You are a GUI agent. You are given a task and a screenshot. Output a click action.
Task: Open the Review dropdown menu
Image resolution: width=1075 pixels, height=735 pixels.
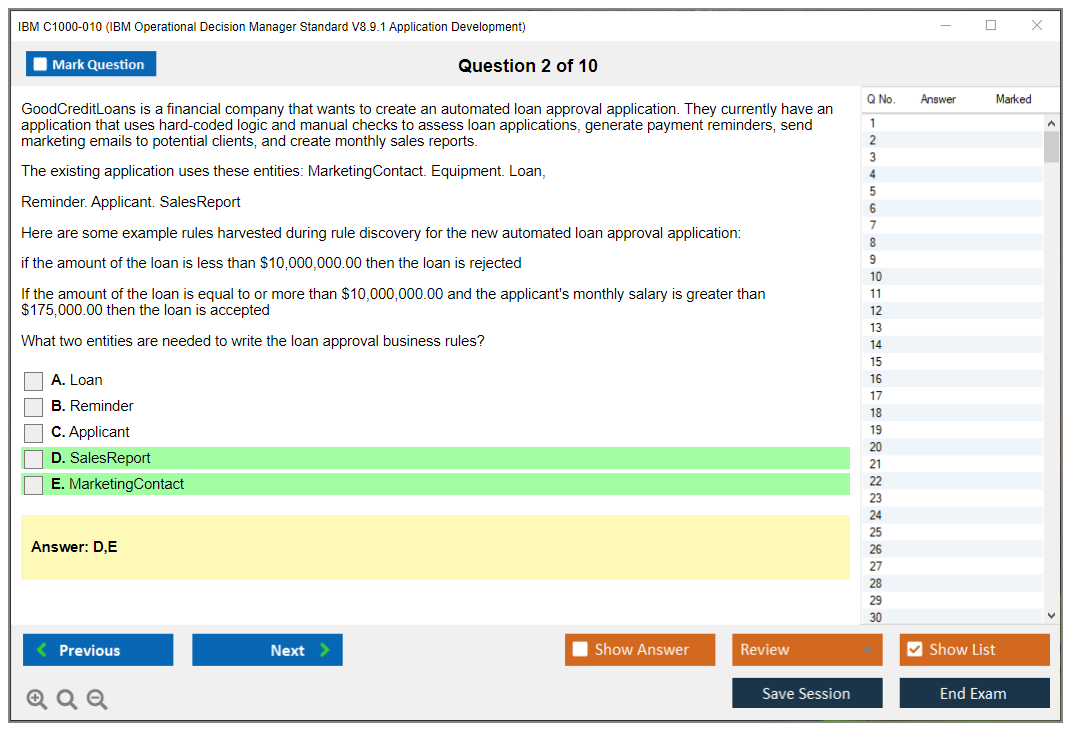[807, 650]
